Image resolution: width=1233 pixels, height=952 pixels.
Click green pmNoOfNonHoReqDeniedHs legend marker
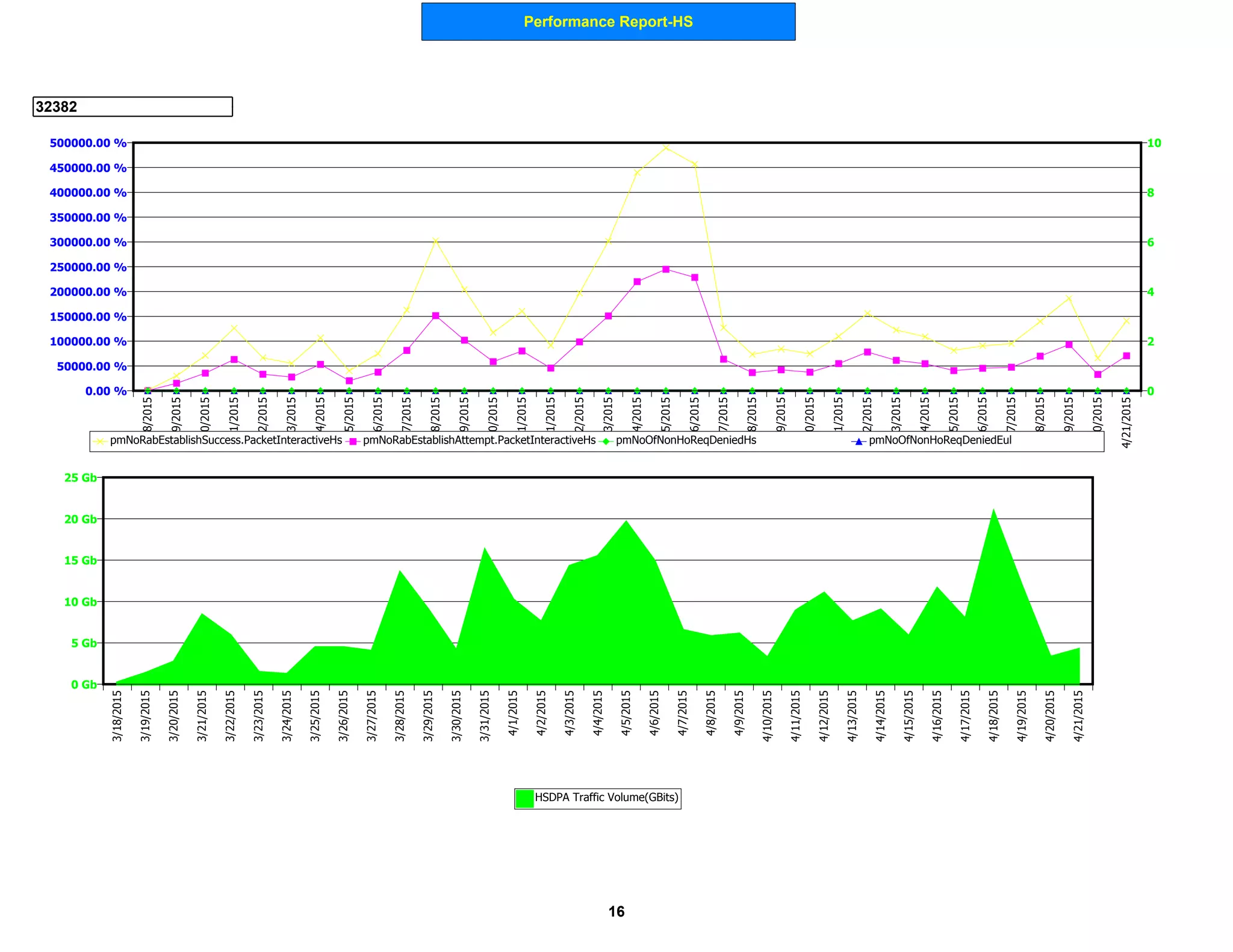(x=606, y=441)
